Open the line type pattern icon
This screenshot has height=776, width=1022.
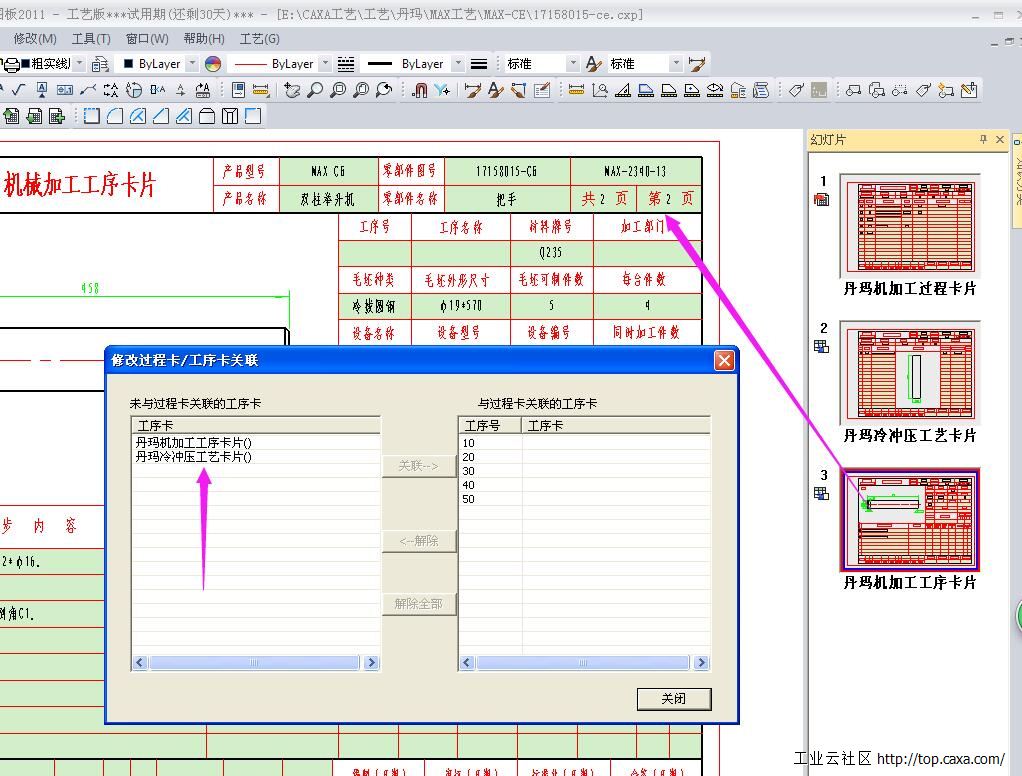pyautogui.click(x=346, y=64)
